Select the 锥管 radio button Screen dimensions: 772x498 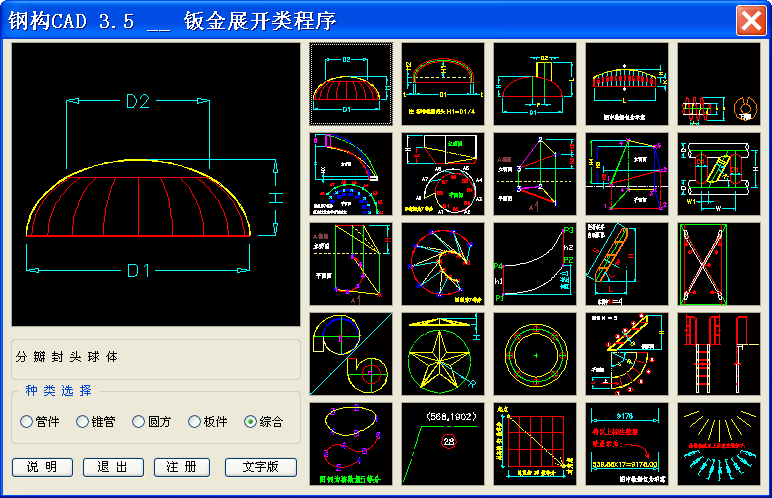tap(83, 422)
